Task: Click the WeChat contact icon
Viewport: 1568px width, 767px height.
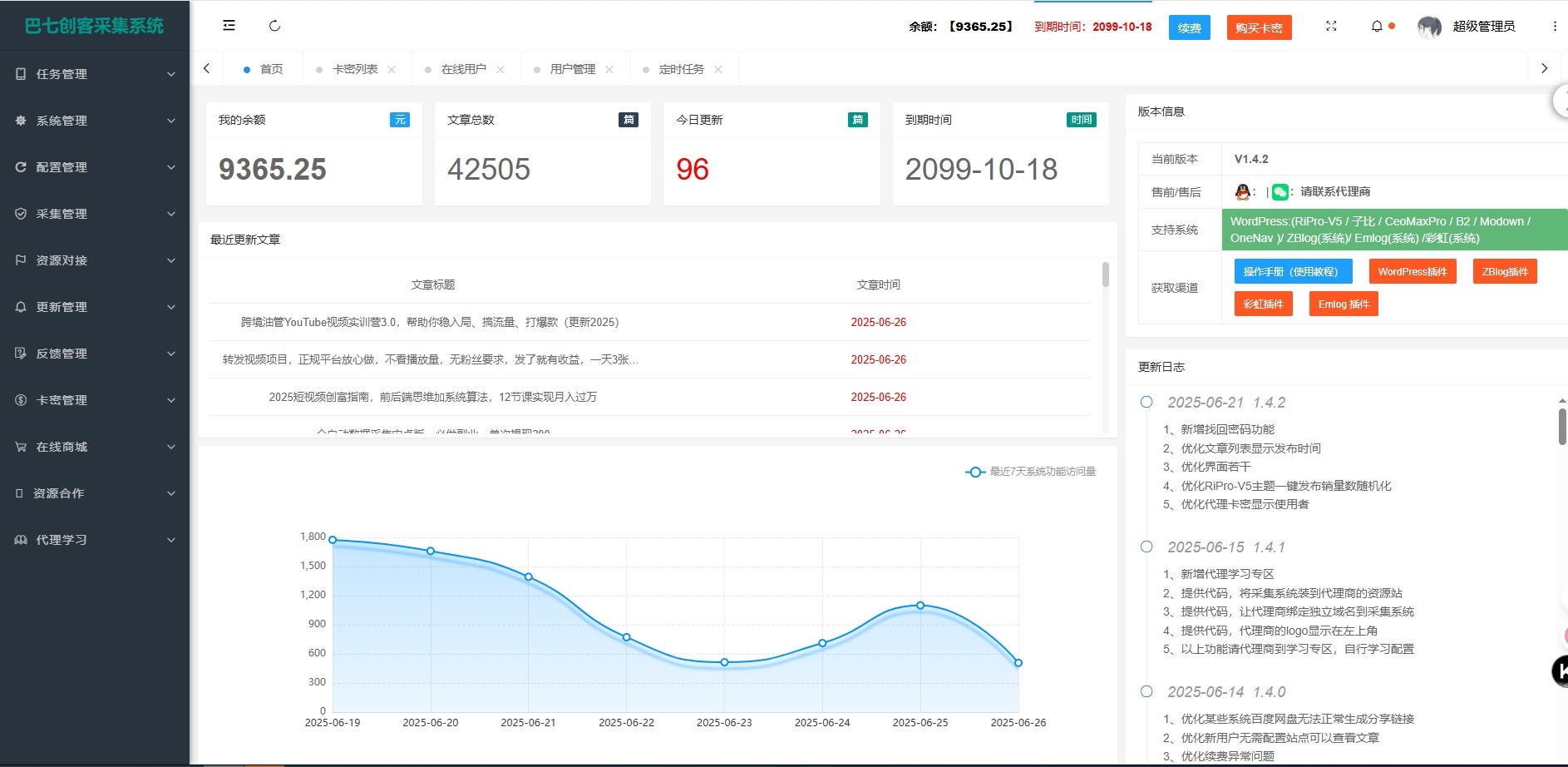Action: (x=1280, y=192)
